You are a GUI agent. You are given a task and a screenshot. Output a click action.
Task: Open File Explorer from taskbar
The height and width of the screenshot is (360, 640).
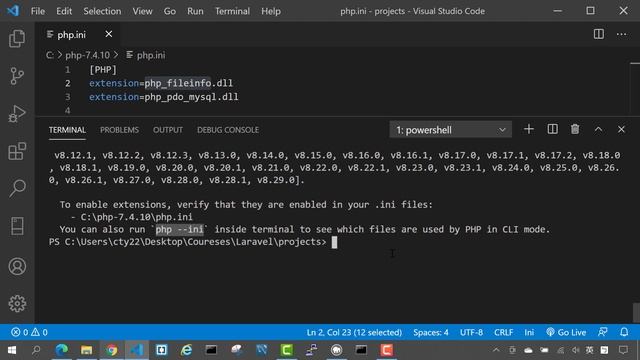pos(87,350)
